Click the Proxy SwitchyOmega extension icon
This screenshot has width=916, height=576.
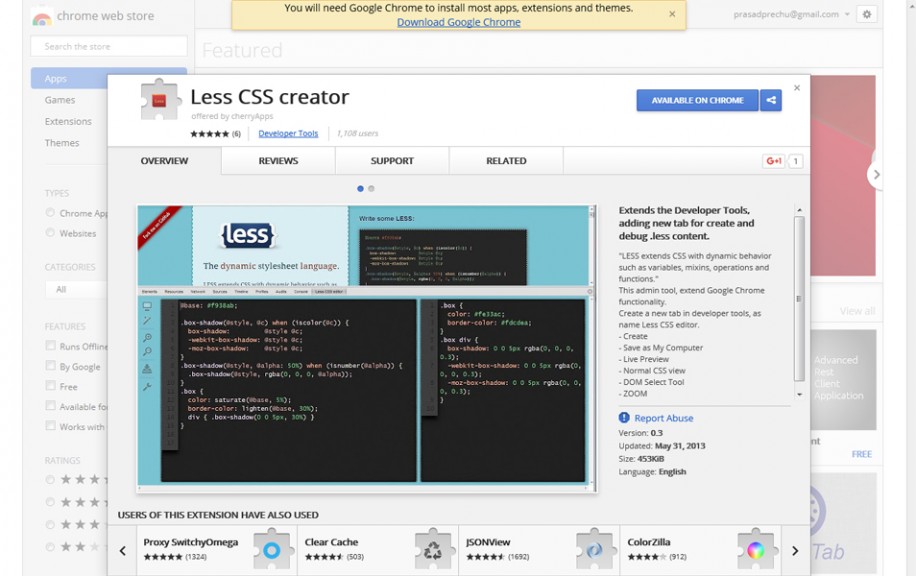click(x=271, y=548)
